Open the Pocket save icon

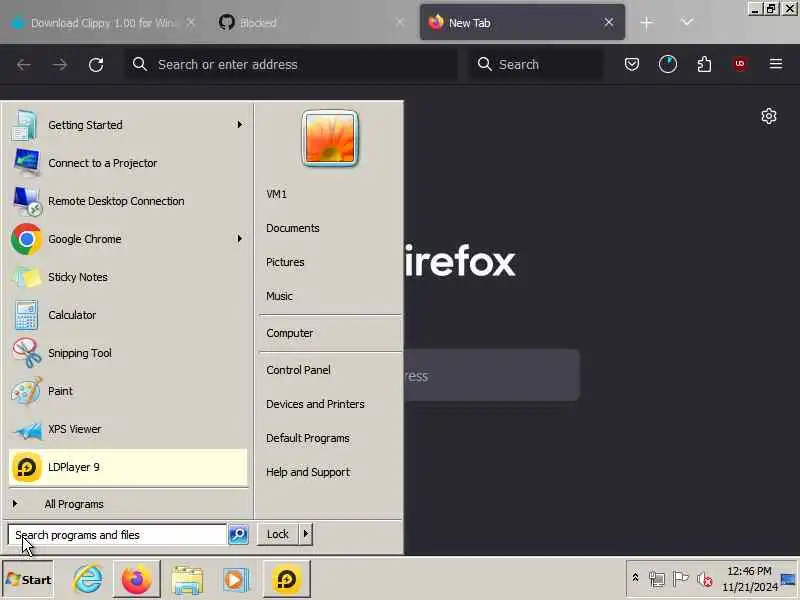coord(632,64)
